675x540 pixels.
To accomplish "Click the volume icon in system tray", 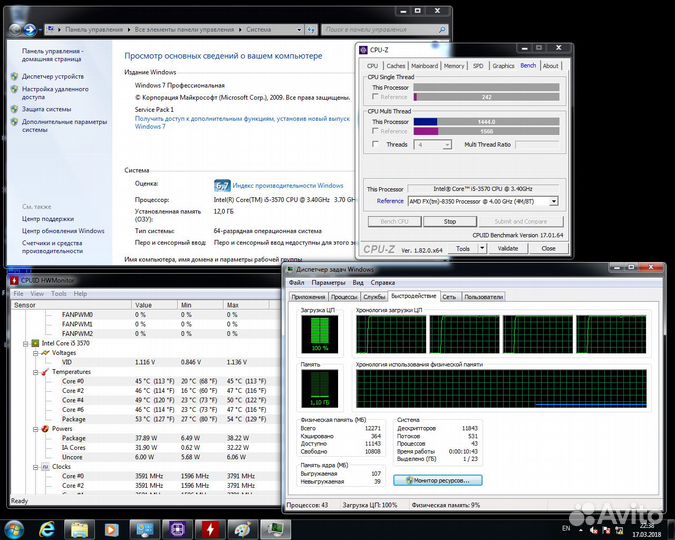I will pos(594,530).
